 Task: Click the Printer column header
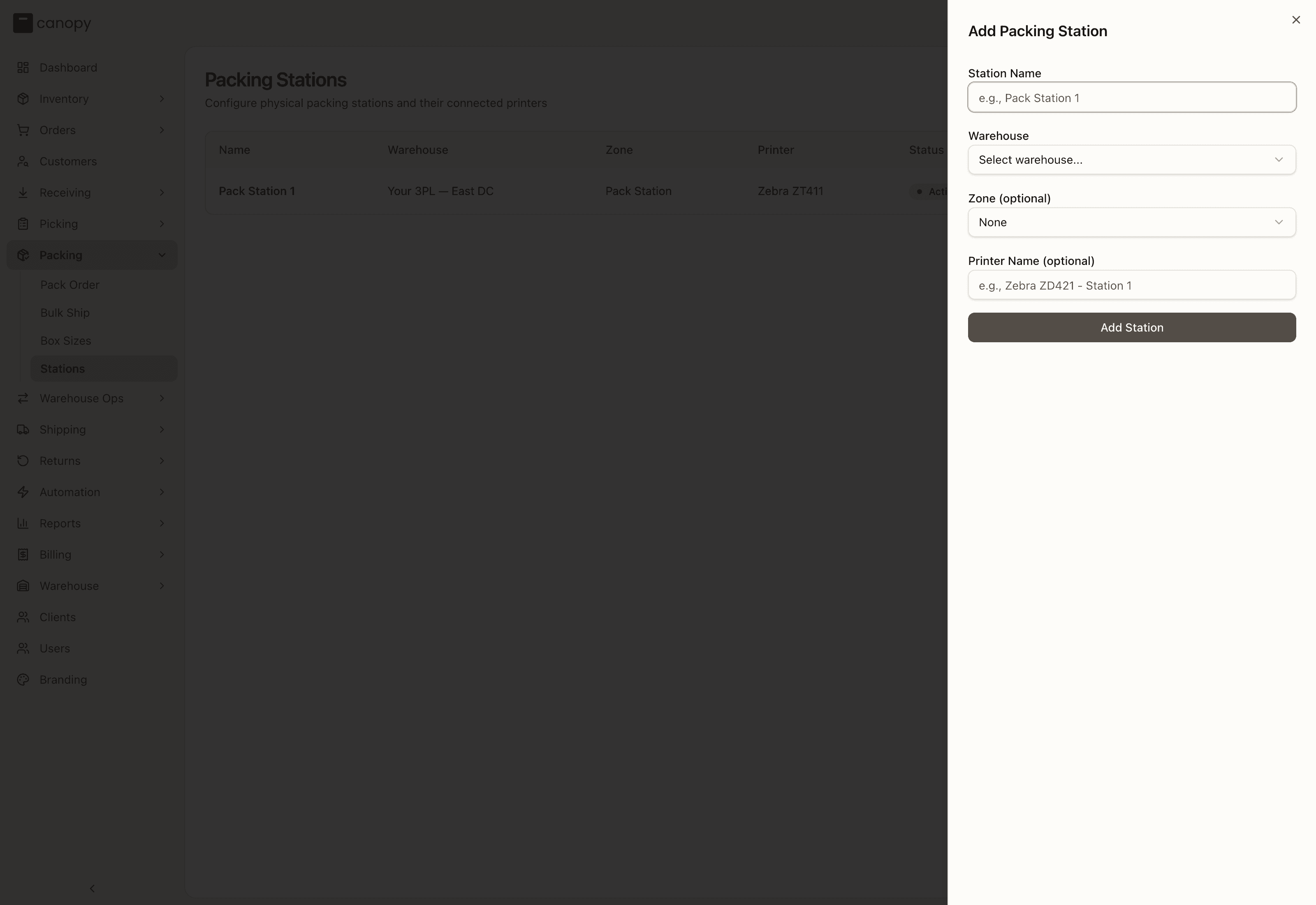click(x=775, y=150)
